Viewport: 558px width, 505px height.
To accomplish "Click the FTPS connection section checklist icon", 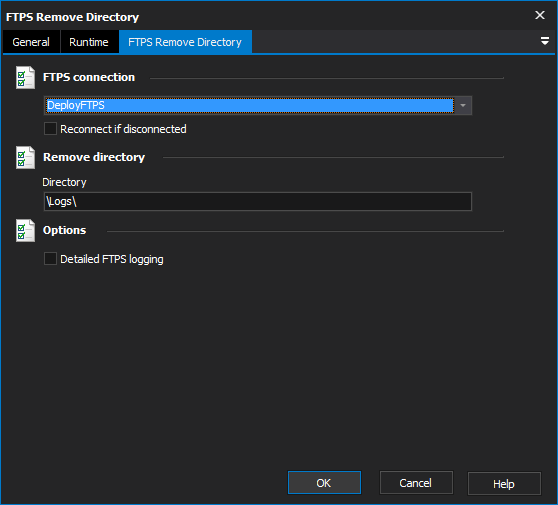I will pos(25,78).
